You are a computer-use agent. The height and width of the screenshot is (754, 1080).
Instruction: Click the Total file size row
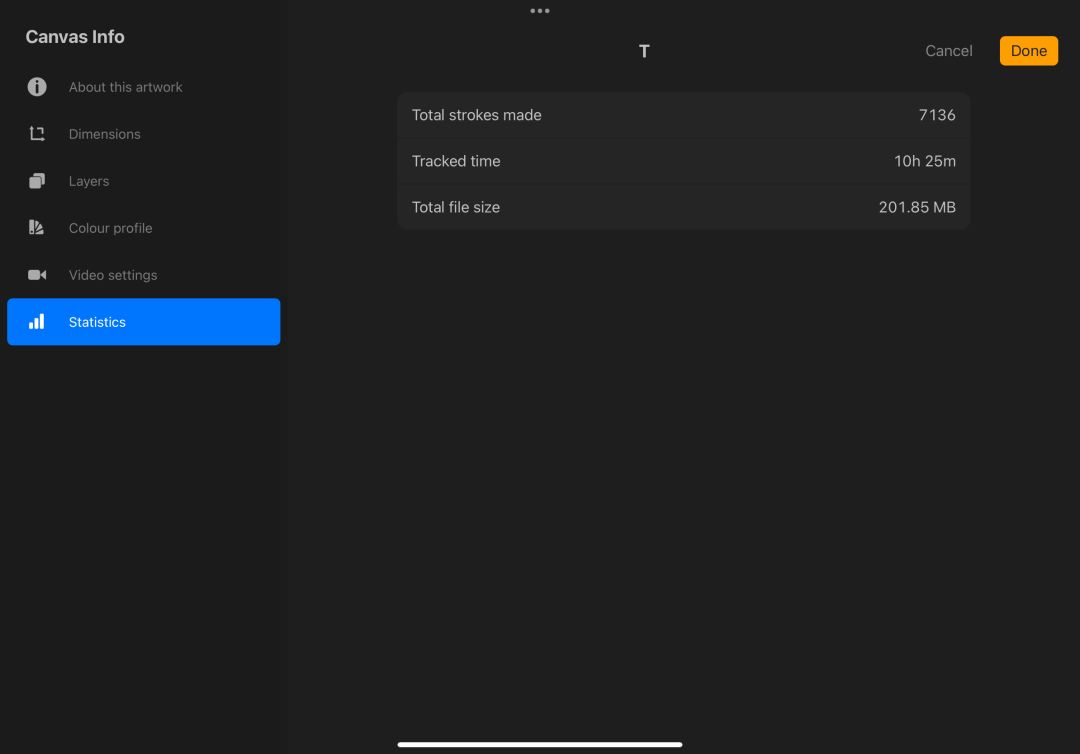coord(683,207)
